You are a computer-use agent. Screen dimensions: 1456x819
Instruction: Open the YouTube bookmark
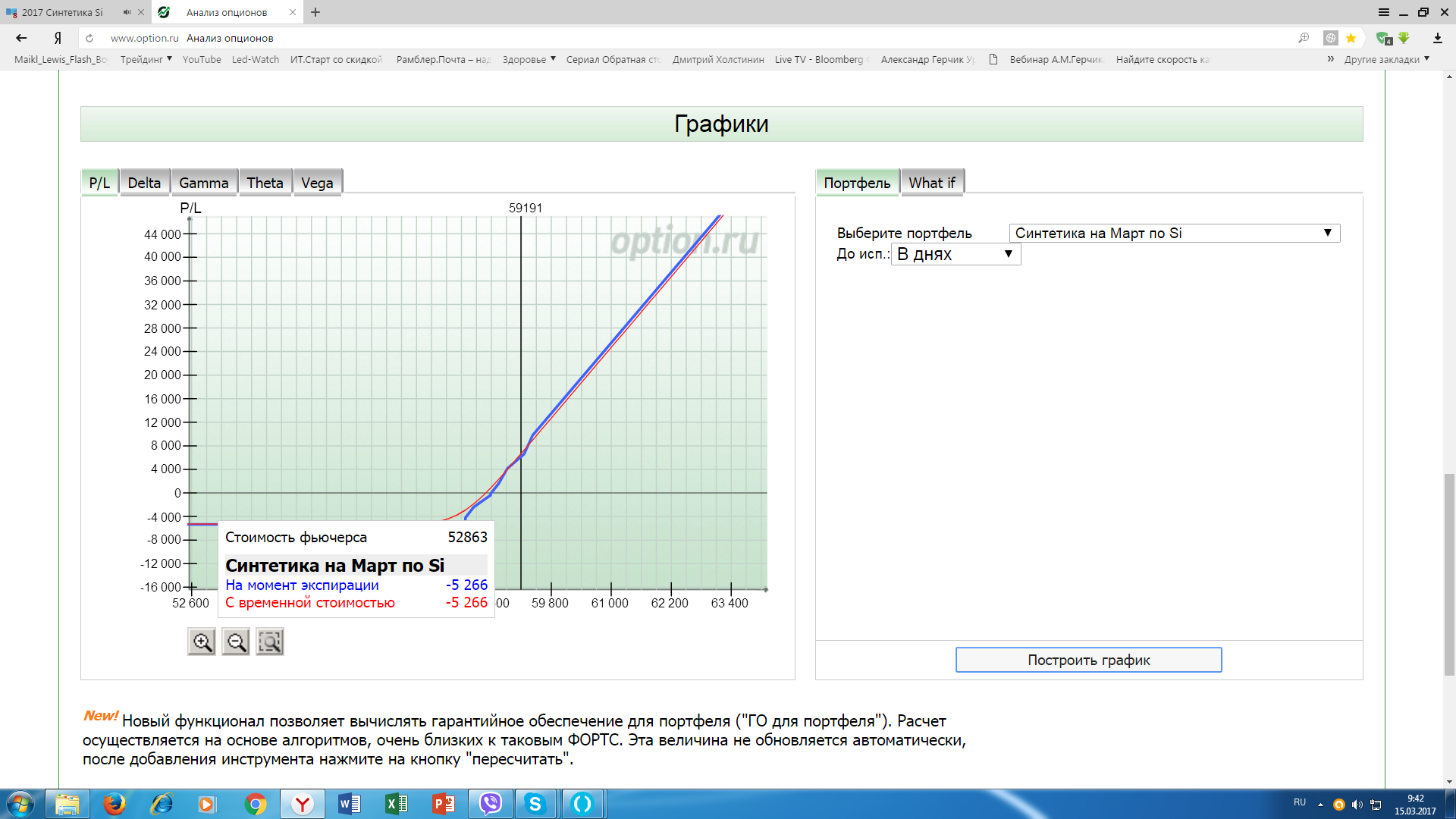click(x=202, y=59)
